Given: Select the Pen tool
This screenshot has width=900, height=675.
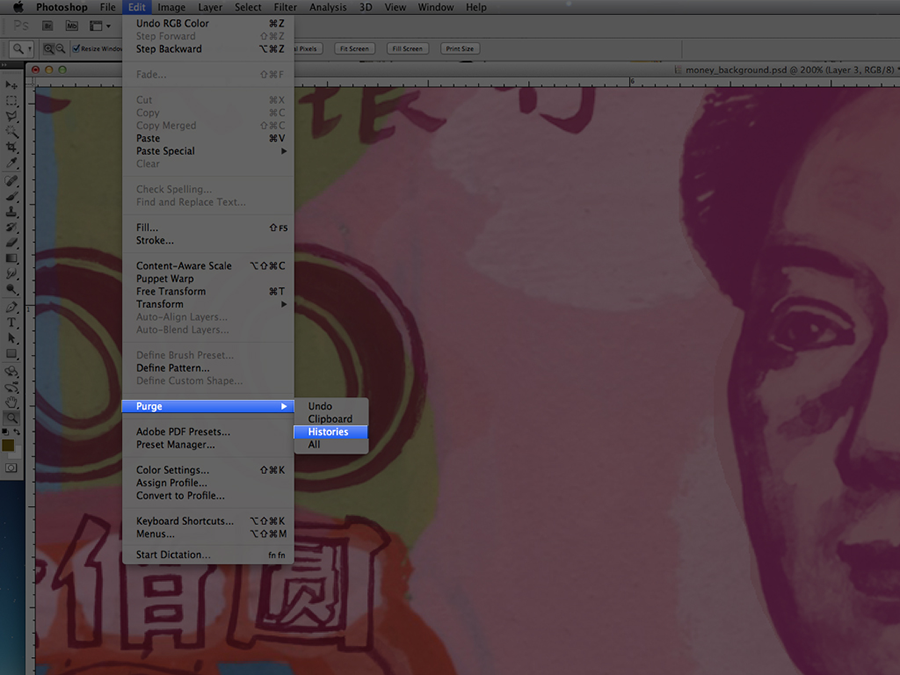Looking at the screenshot, I should tap(11, 307).
